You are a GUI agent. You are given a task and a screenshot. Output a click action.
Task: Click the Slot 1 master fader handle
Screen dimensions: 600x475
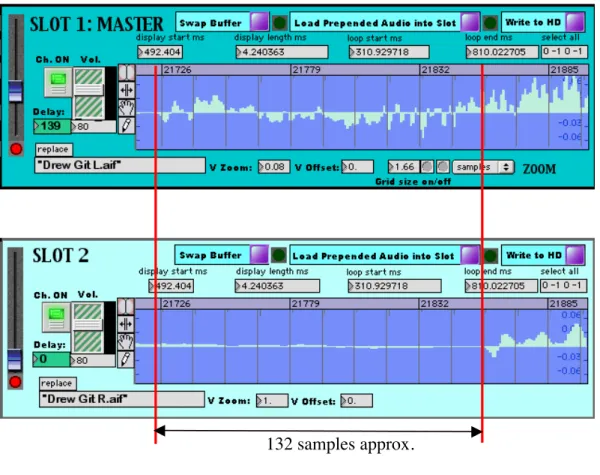tap(16, 91)
